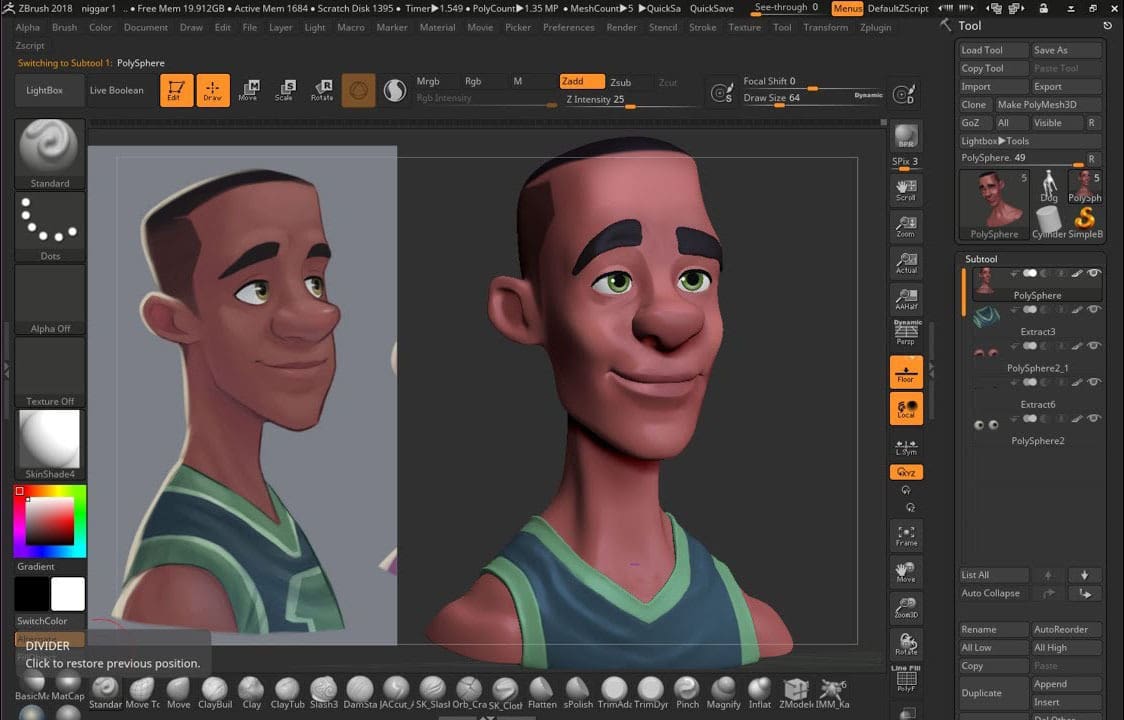
Task: Open the Preferences menu
Action: pyautogui.click(x=568, y=27)
